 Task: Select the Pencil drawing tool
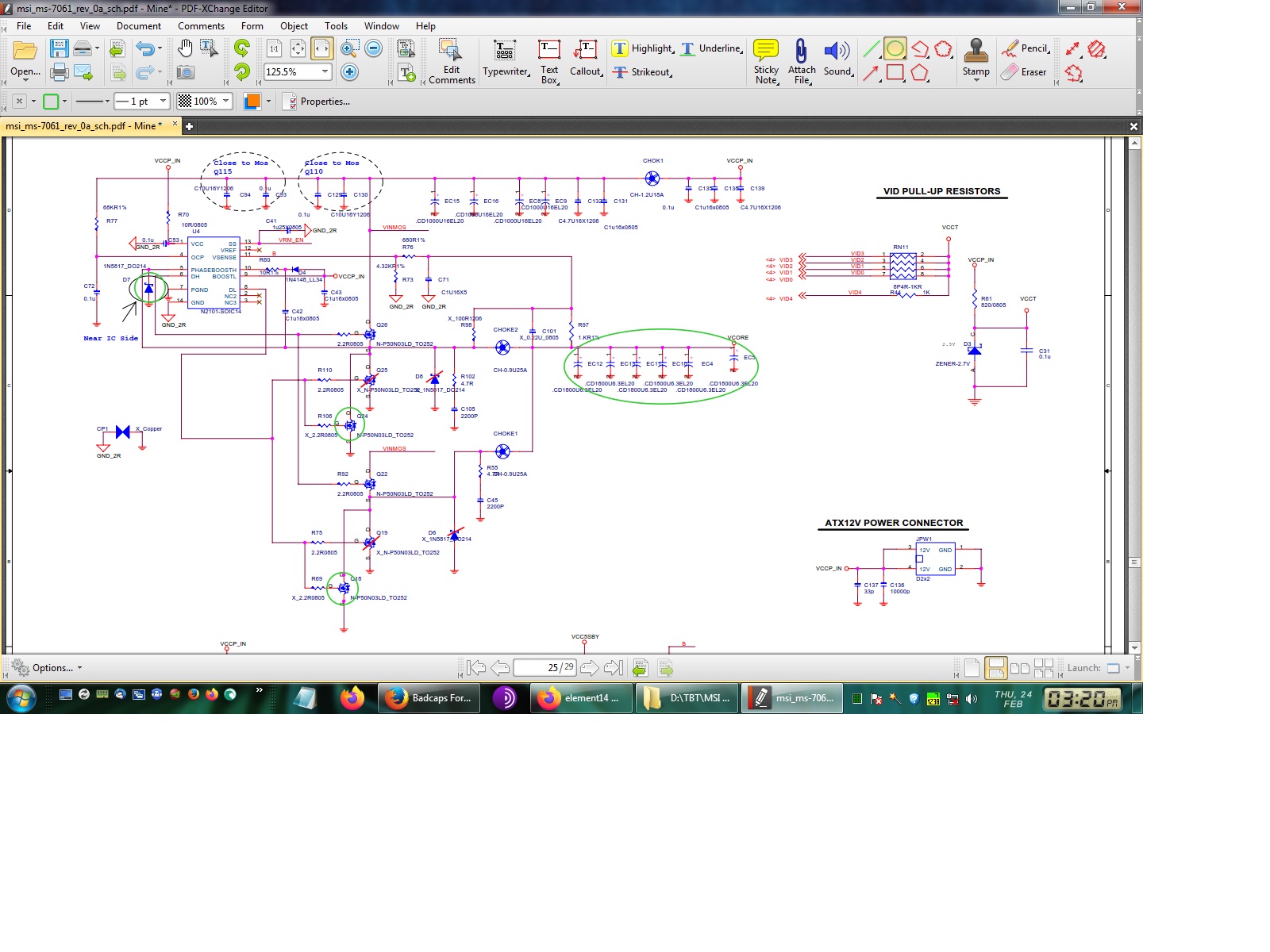1026,48
